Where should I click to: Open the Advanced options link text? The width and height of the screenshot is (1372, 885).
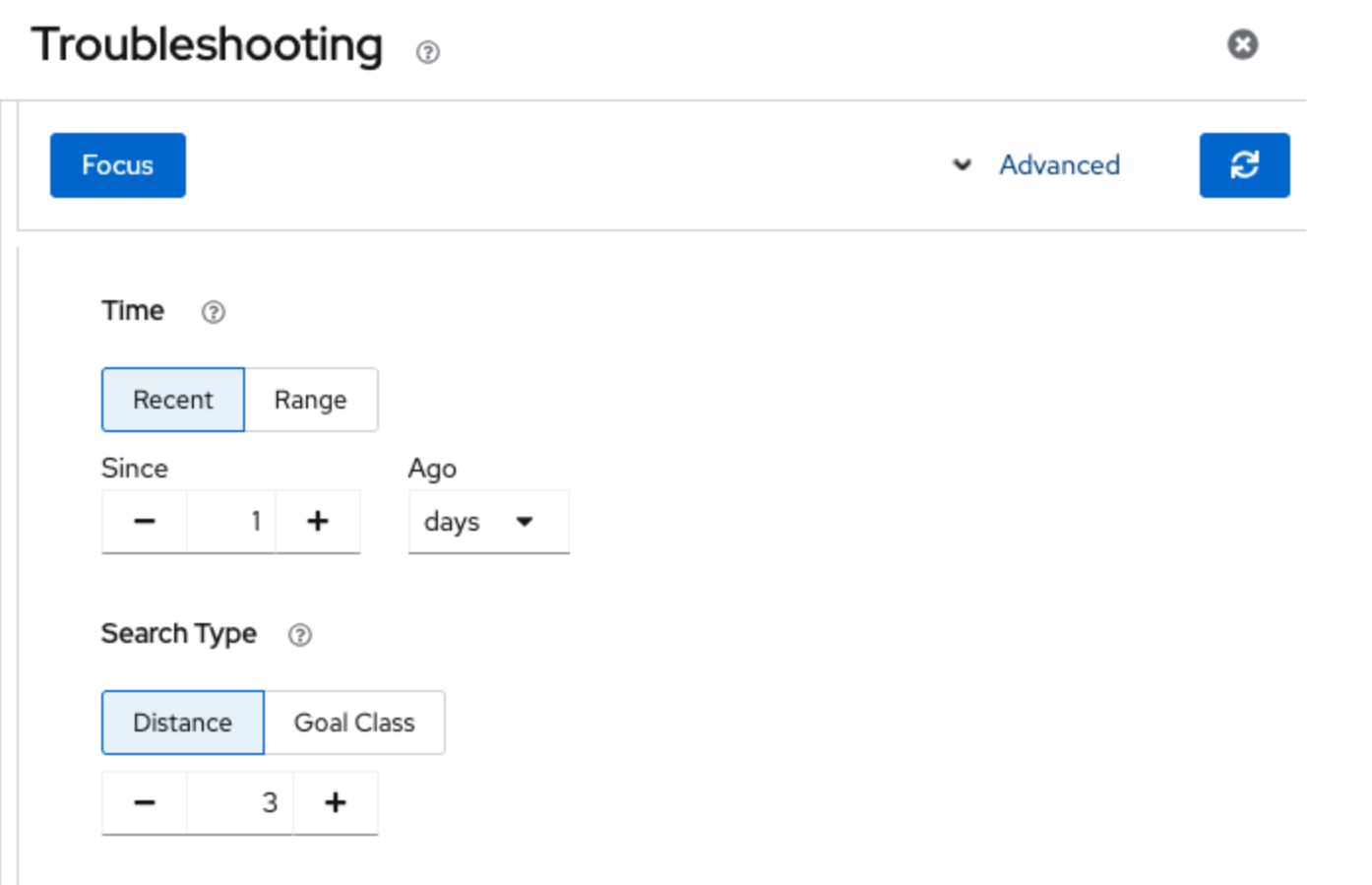(x=1059, y=165)
